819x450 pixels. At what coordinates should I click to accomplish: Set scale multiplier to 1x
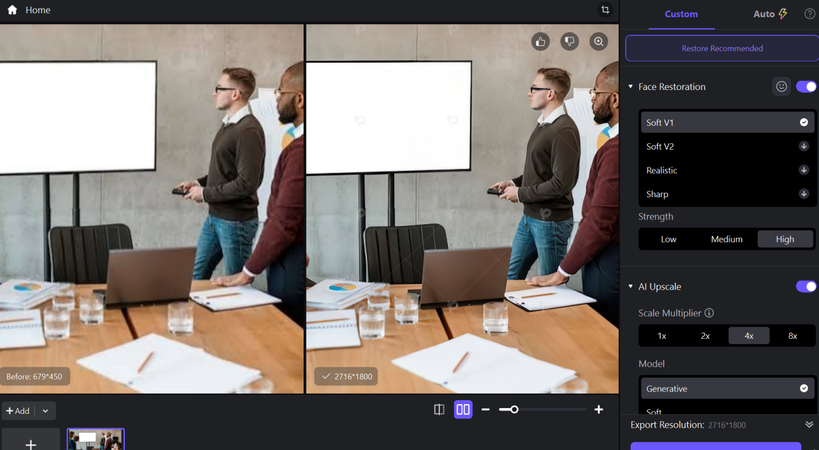[x=662, y=336]
